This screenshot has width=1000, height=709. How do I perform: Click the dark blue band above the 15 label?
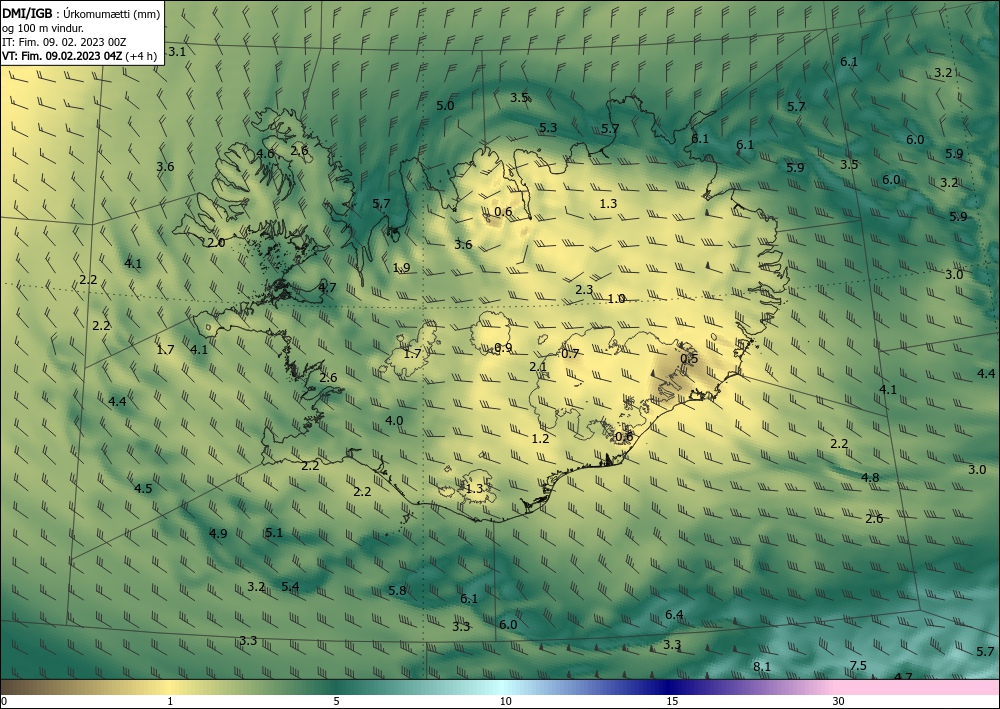670,687
